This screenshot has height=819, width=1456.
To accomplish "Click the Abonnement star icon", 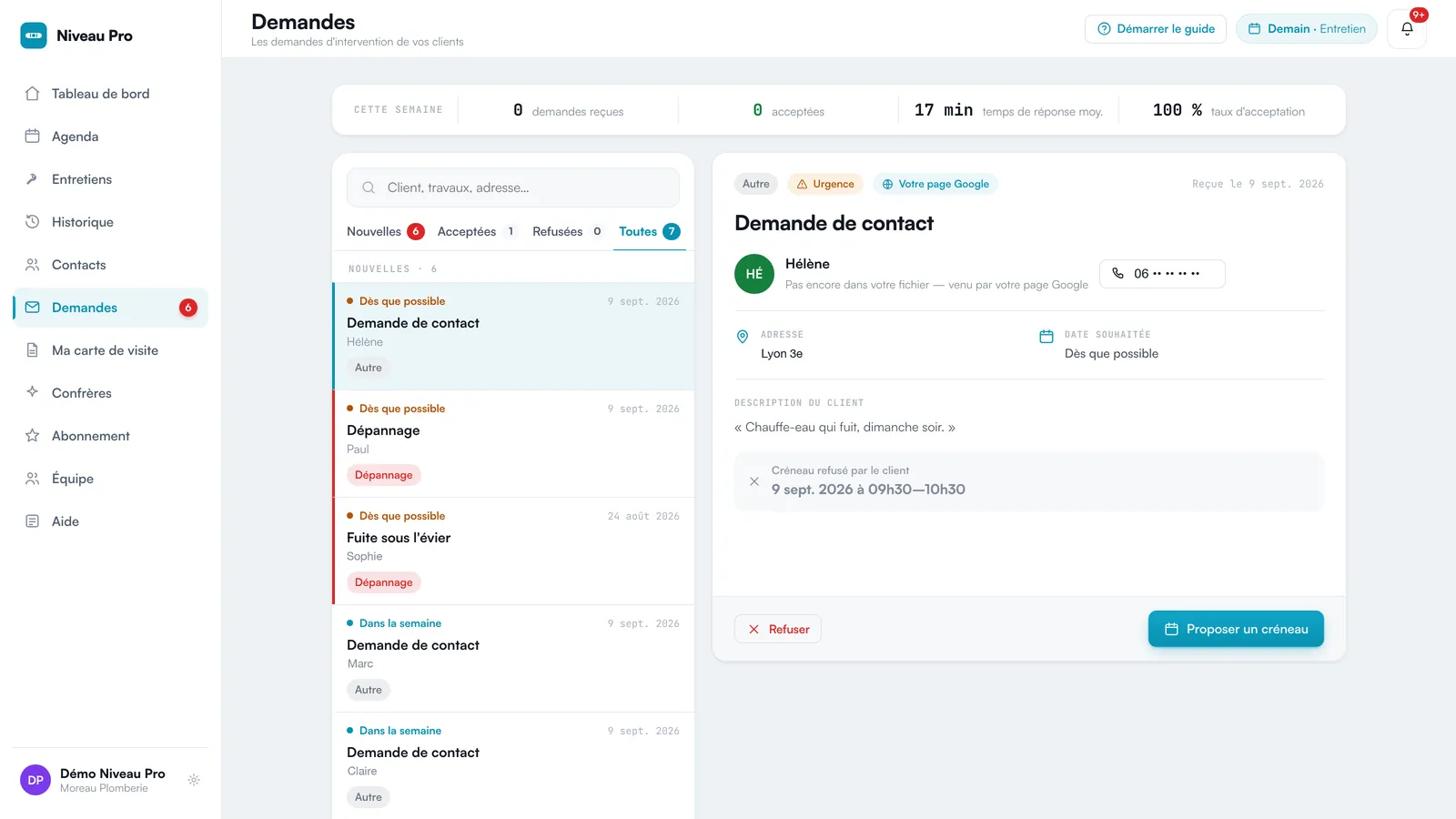I will coord(33,436).
